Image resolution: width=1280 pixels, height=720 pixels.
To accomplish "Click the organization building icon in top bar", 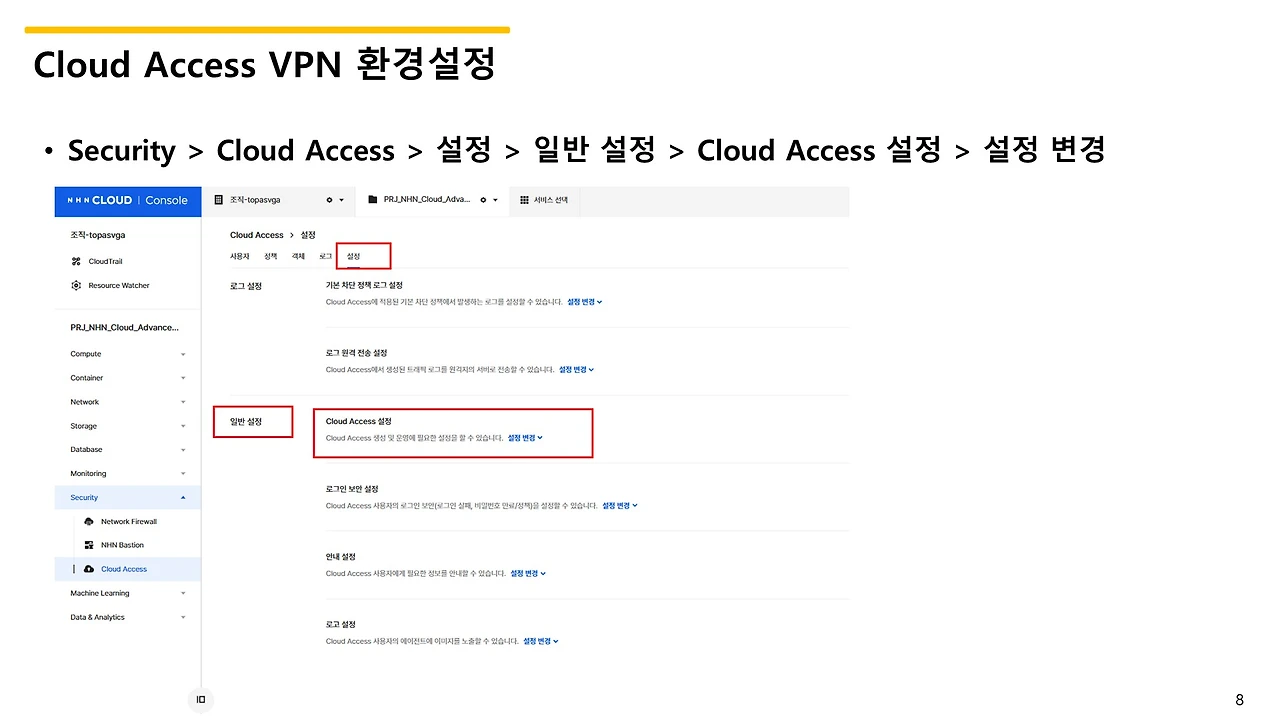I will pos(218,200).
